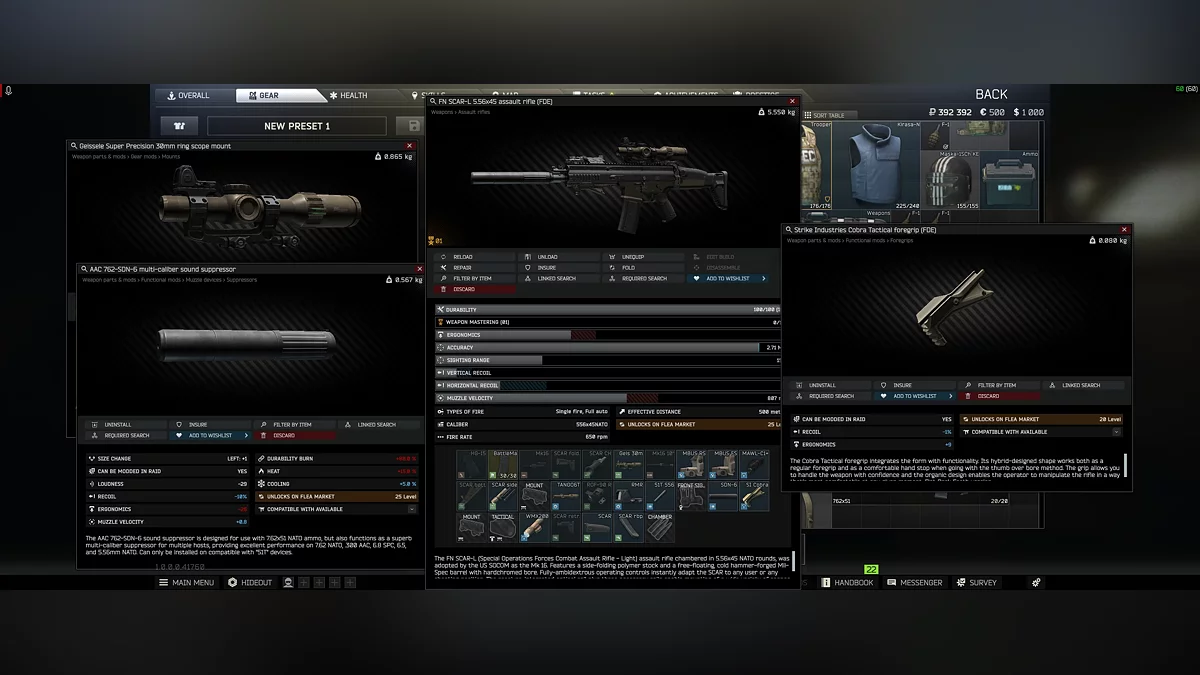1200x675 pixels.
Task: Select the TANGO6T scope slot
Action: [566, 496]
